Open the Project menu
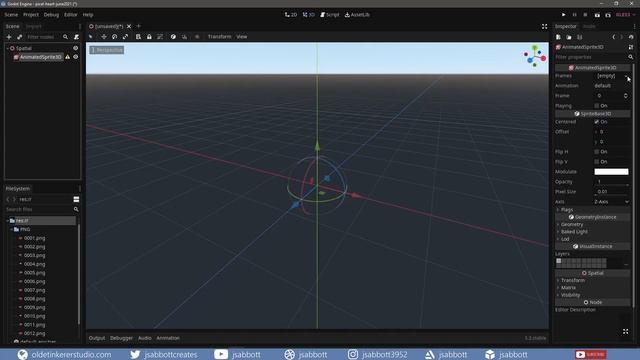The height and width of the screenshot is (360, 640). (31, 15)
